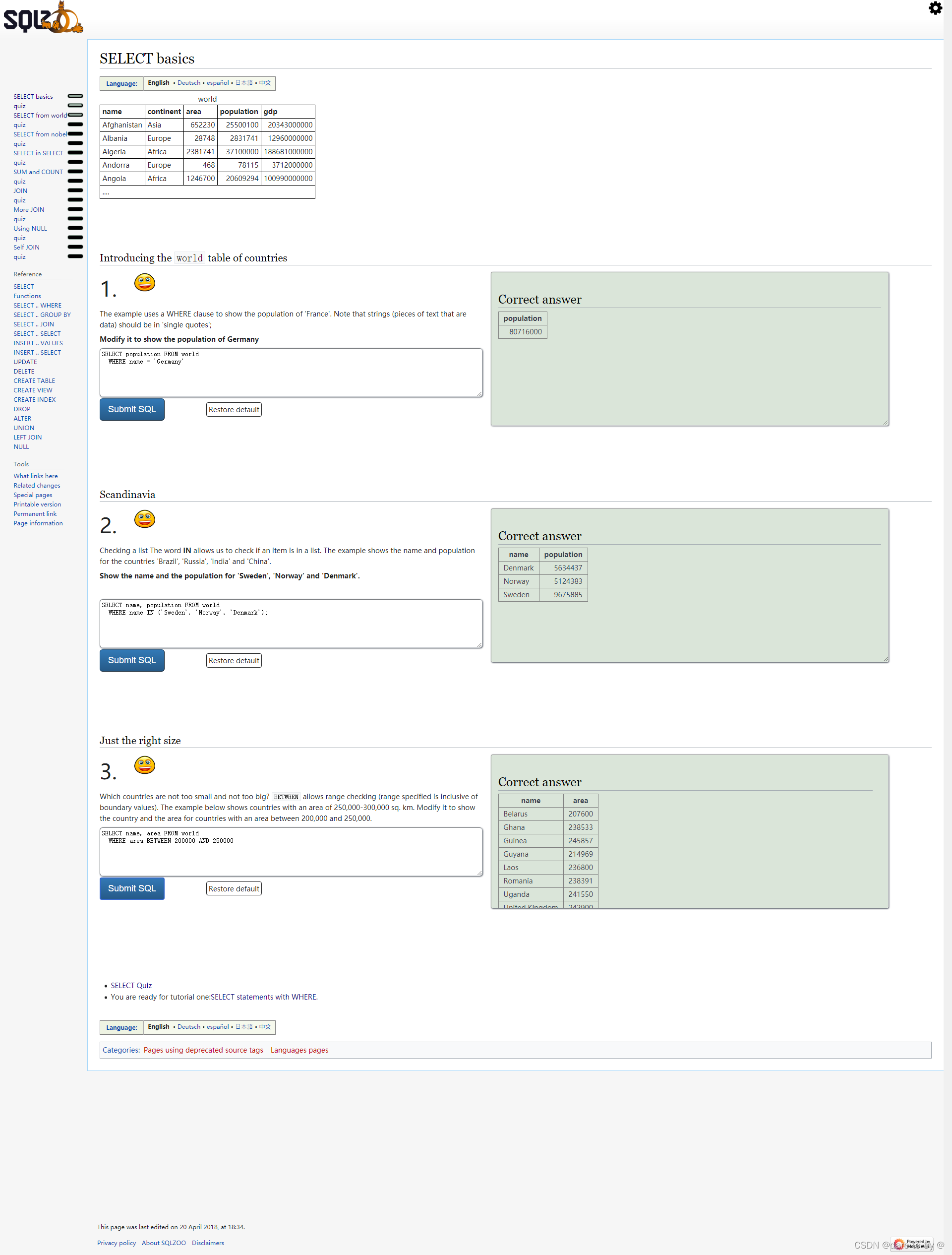Viewport: 952px width, 1255px height.
Task: Select English language toggle
Action: [x=157, y=82]
